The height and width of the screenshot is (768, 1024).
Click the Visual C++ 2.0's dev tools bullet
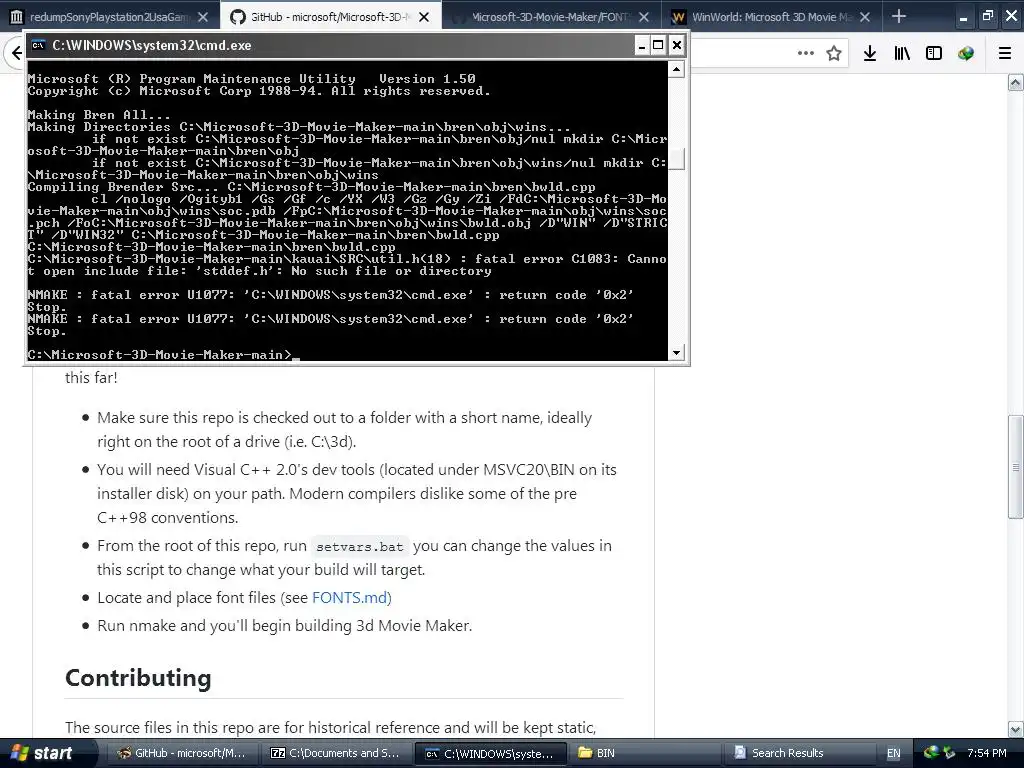357,494
